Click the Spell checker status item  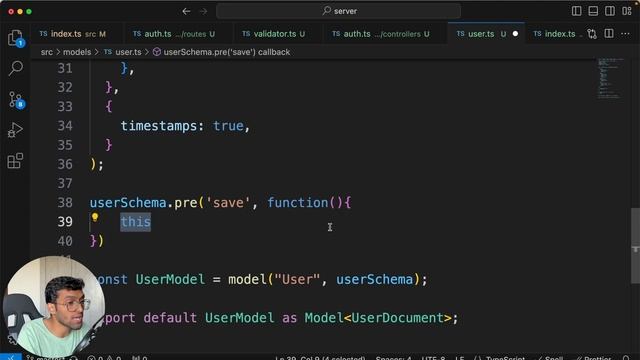pos(549,358)
